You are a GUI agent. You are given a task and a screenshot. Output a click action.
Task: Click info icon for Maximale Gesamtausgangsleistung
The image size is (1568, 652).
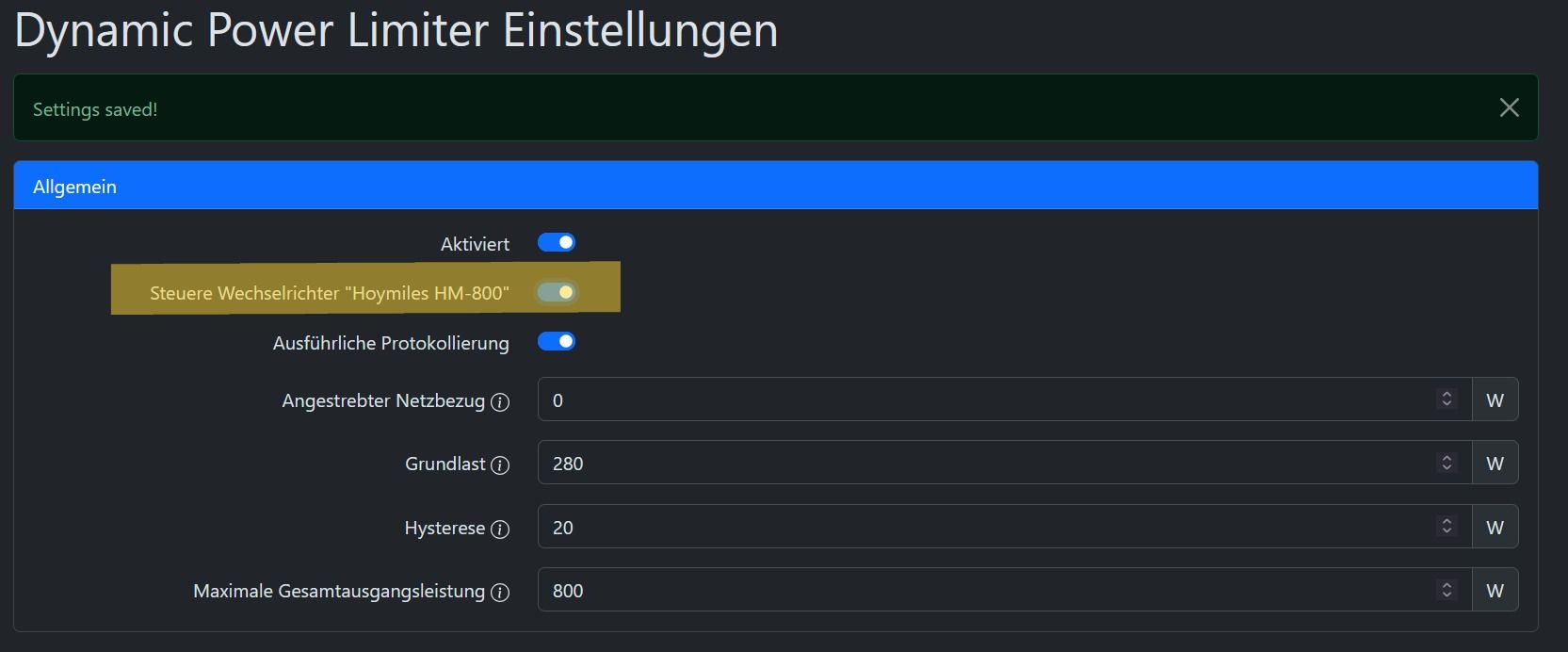pyautogui.click(x=500, y=593)
